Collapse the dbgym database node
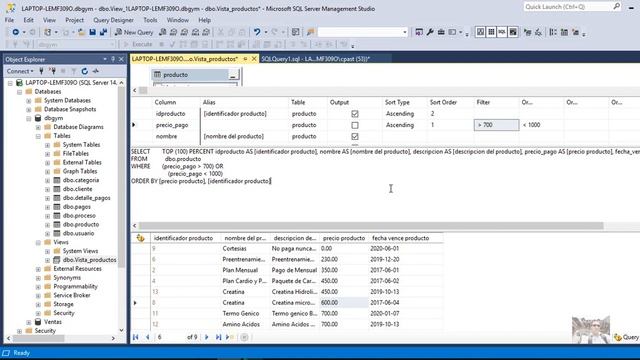The image size is (640, 360). pyautogui.click(x=29, y=118)
